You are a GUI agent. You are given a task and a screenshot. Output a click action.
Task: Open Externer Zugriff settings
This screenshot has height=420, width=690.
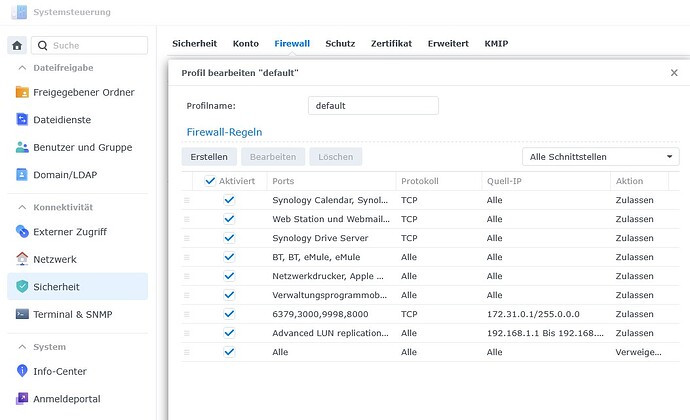69,232
